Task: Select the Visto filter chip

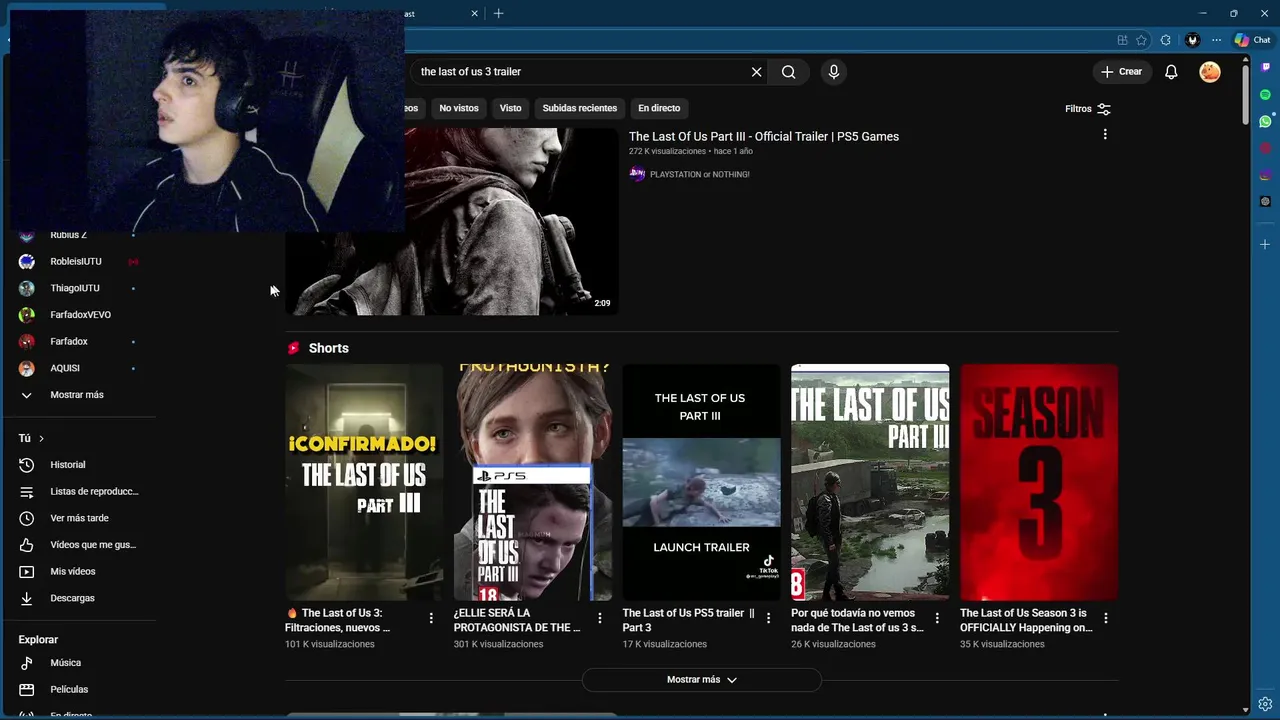Action: pyautogui.click(x=511, y=108)
